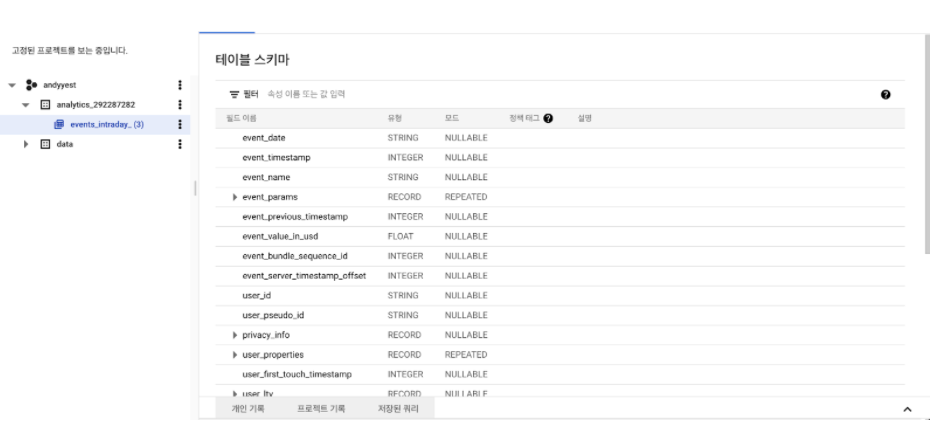Viewport: 952px width, 442px height.
Task: Click the data dataset icon
Action: [x=45, y=144]
